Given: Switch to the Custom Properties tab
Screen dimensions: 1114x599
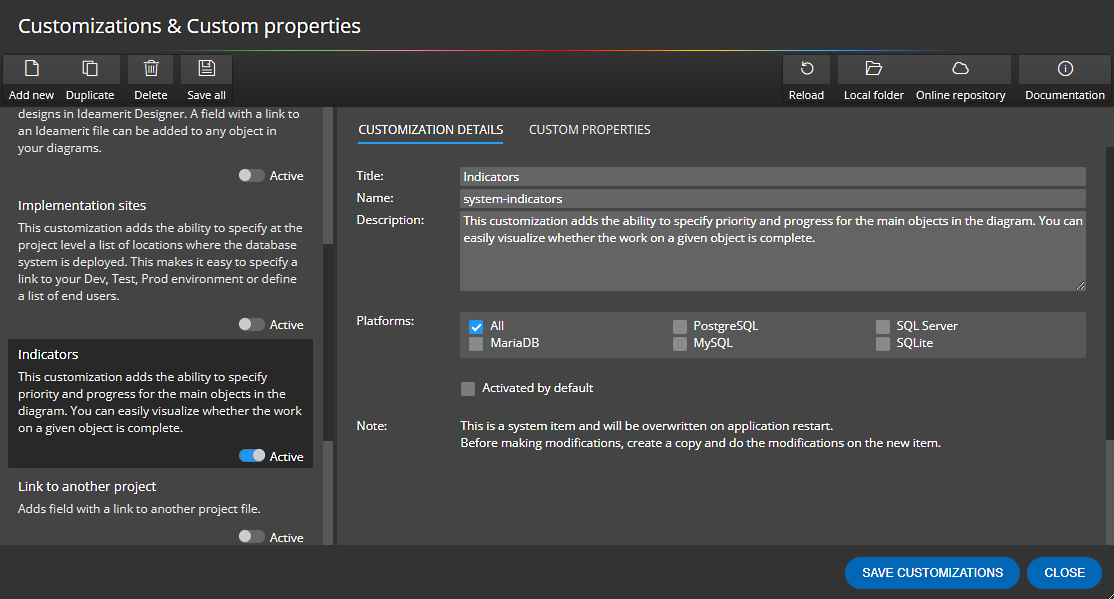Looking at the screenshot, I should (x=589, y=129).
